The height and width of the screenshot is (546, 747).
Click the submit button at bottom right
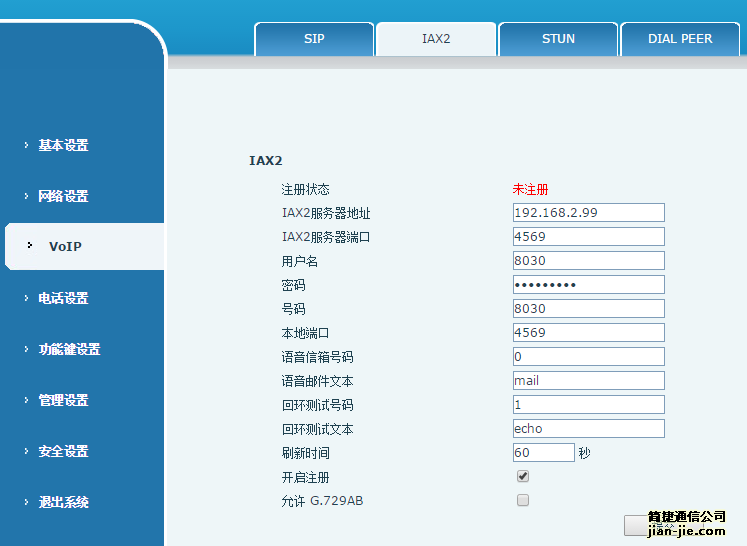pos(636,525)
